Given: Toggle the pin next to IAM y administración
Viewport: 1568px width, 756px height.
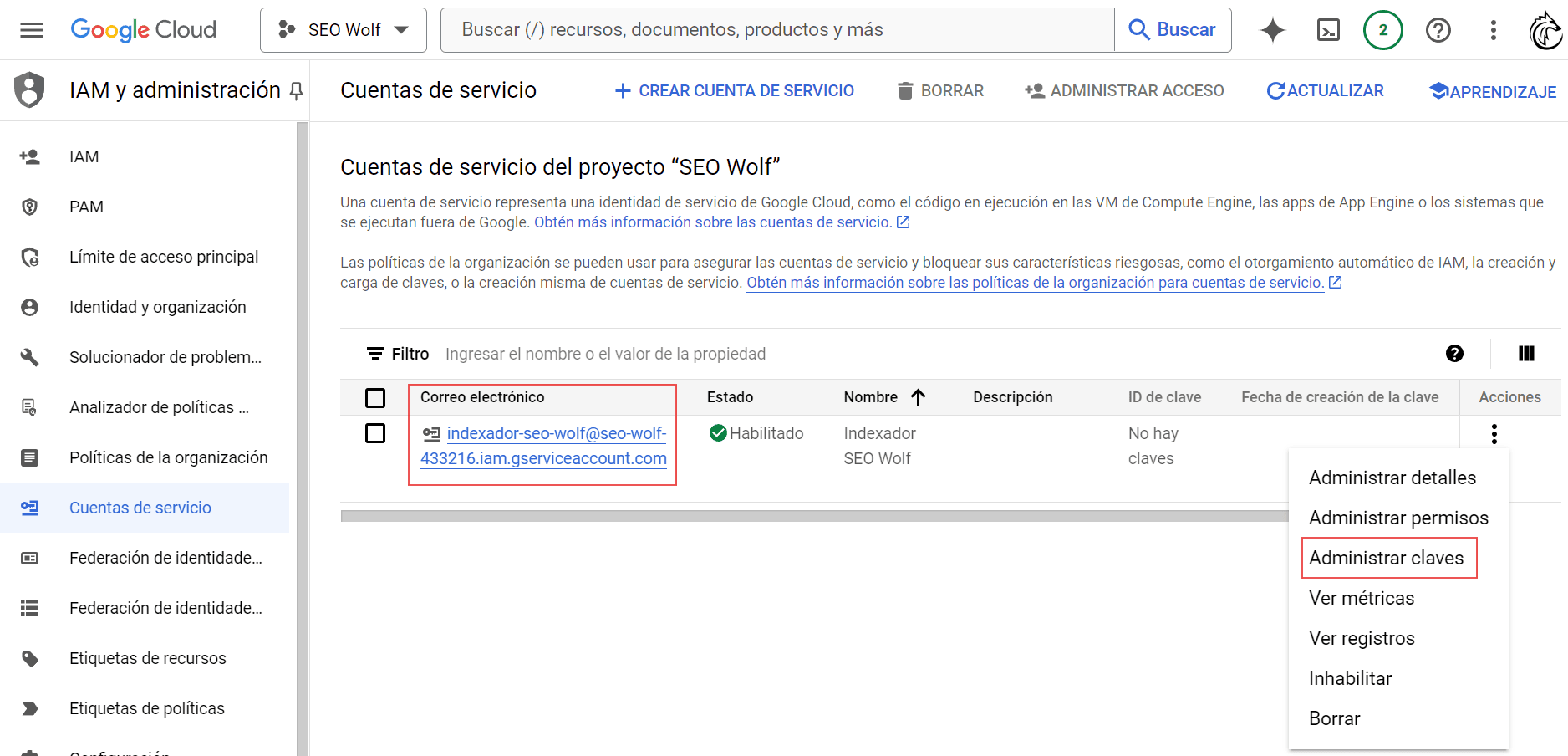Looking at the screenshot, I should (297, 90).
